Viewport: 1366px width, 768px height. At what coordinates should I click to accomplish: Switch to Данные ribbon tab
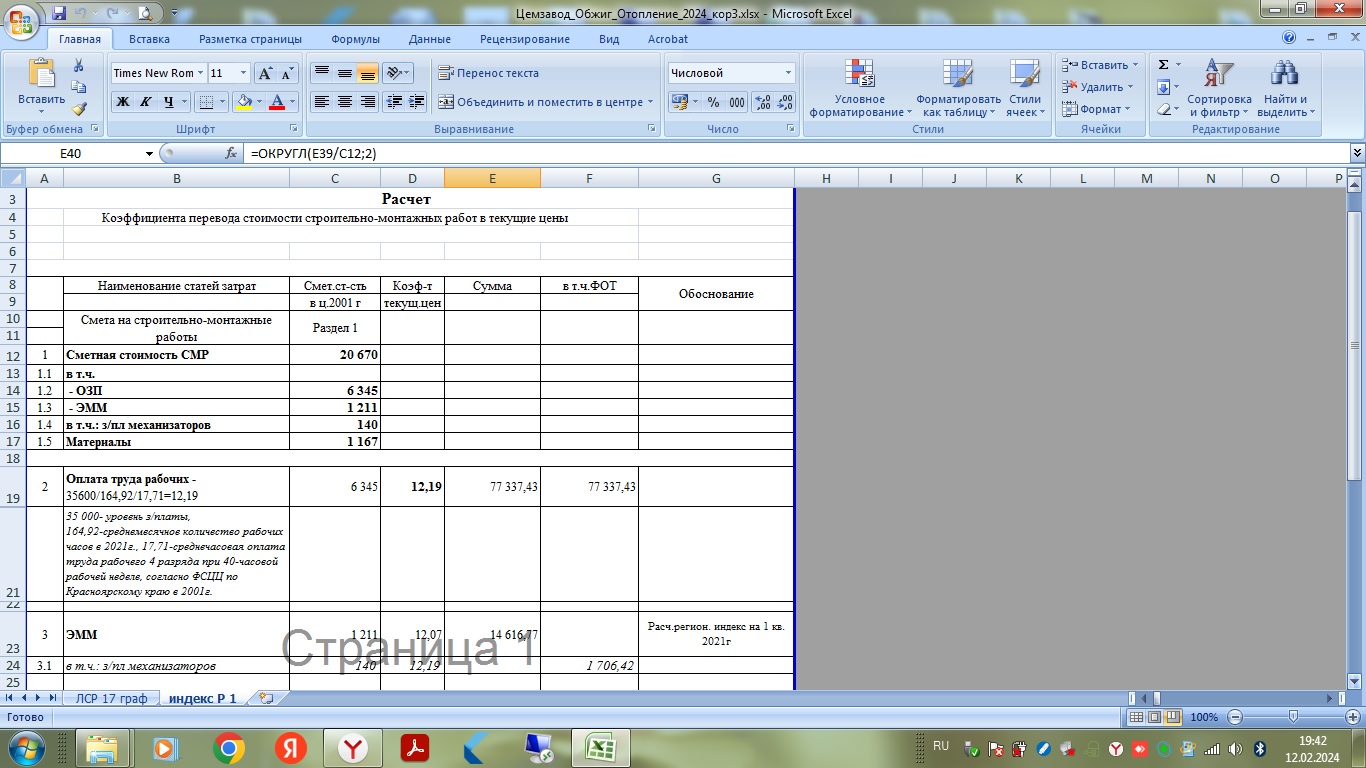point(430,39)
